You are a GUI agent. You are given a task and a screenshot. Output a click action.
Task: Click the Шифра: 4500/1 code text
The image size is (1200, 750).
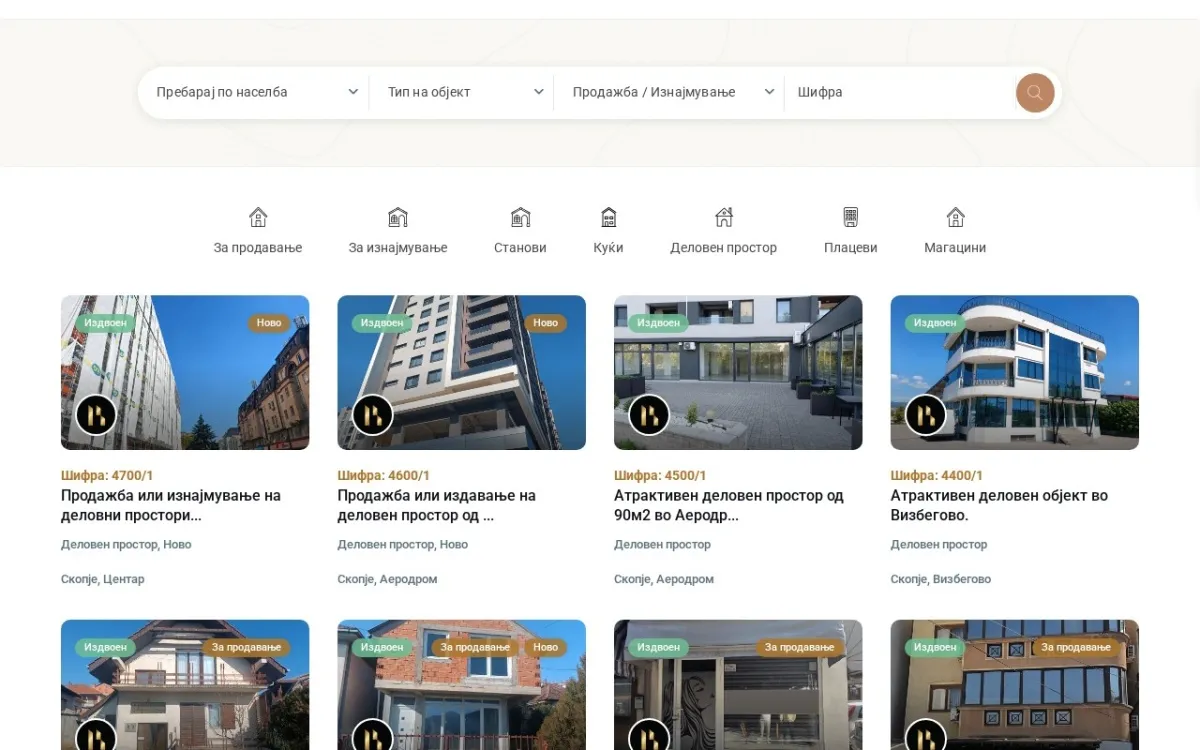tap(660, 476)
